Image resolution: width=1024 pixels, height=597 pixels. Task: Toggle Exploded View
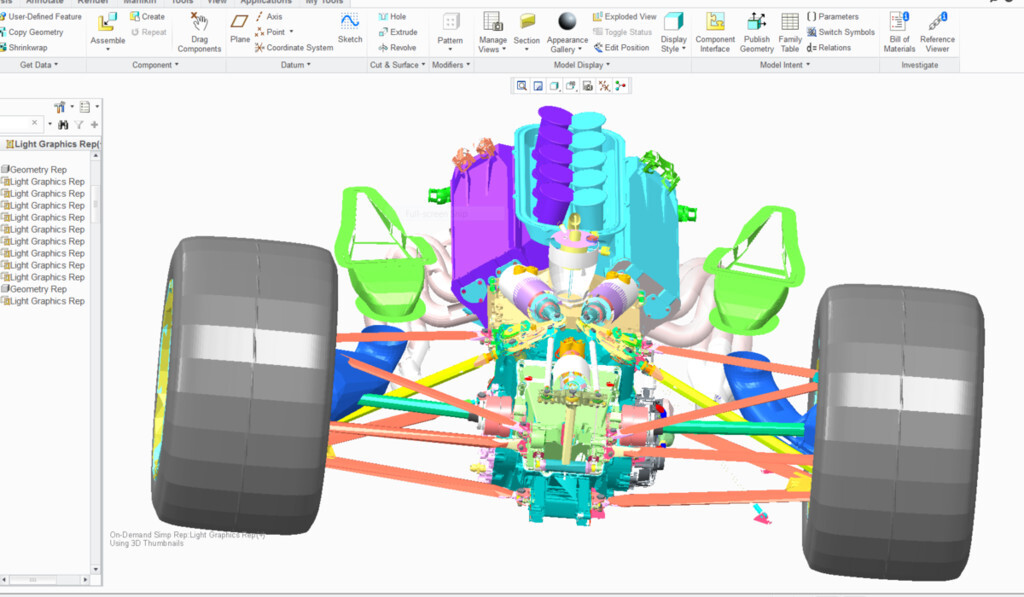click(x=624, y=16)
